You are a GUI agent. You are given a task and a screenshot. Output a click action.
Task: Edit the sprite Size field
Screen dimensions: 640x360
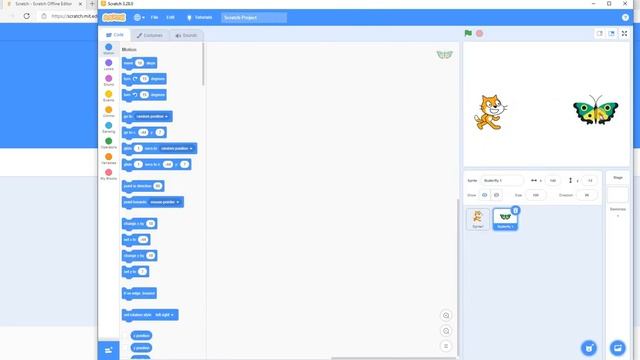point(536,195)
